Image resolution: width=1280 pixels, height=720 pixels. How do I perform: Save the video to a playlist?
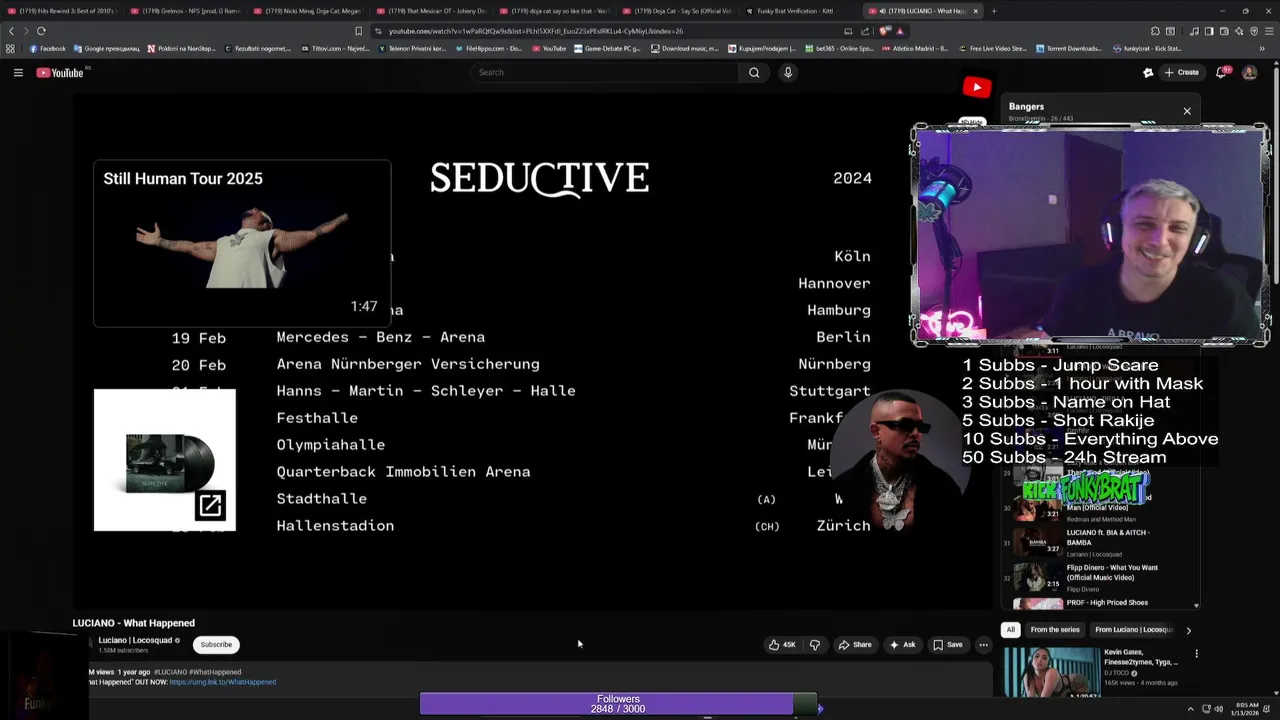click(947, 645)
